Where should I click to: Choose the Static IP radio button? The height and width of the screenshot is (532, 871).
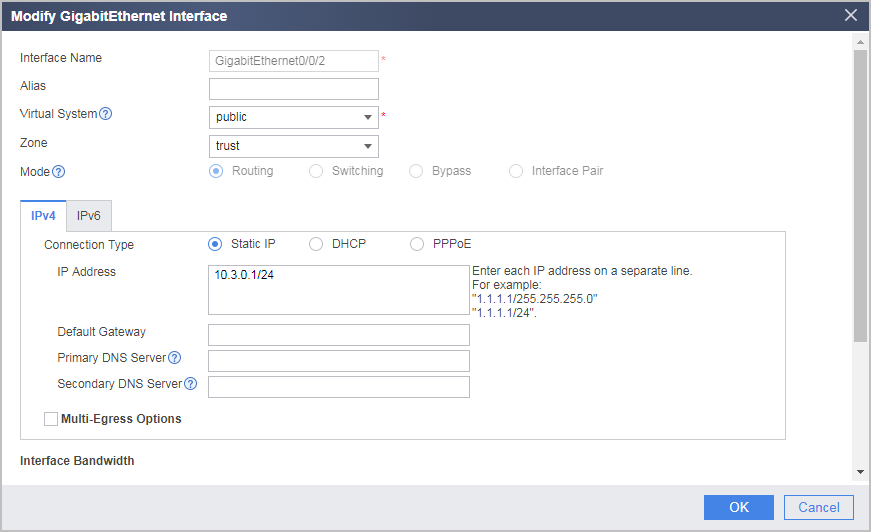pos(215,244)
